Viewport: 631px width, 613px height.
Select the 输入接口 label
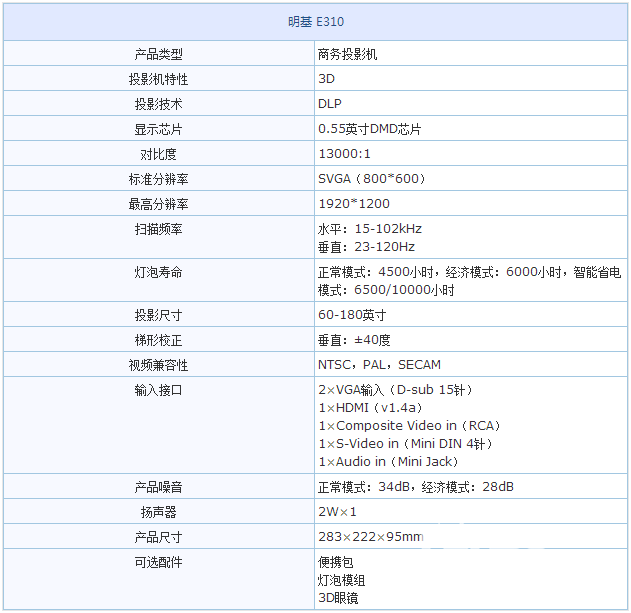159,390
